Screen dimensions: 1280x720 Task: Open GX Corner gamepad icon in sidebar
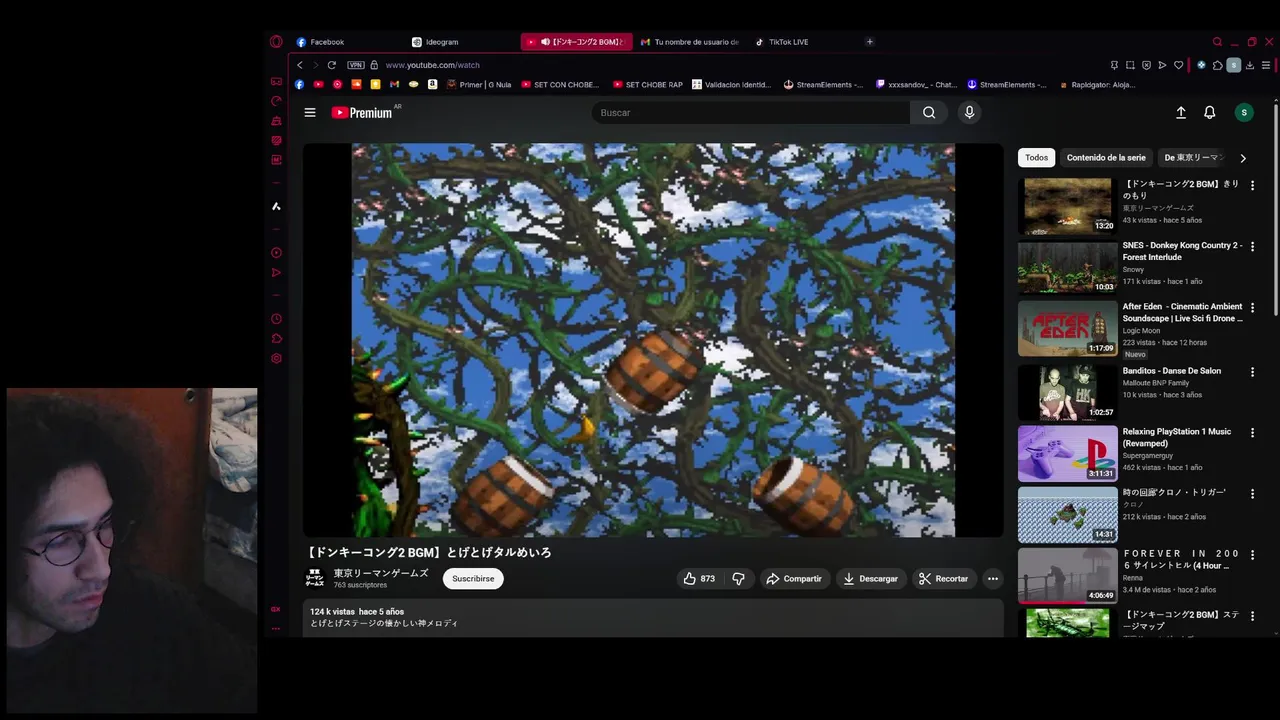[276, 81]
